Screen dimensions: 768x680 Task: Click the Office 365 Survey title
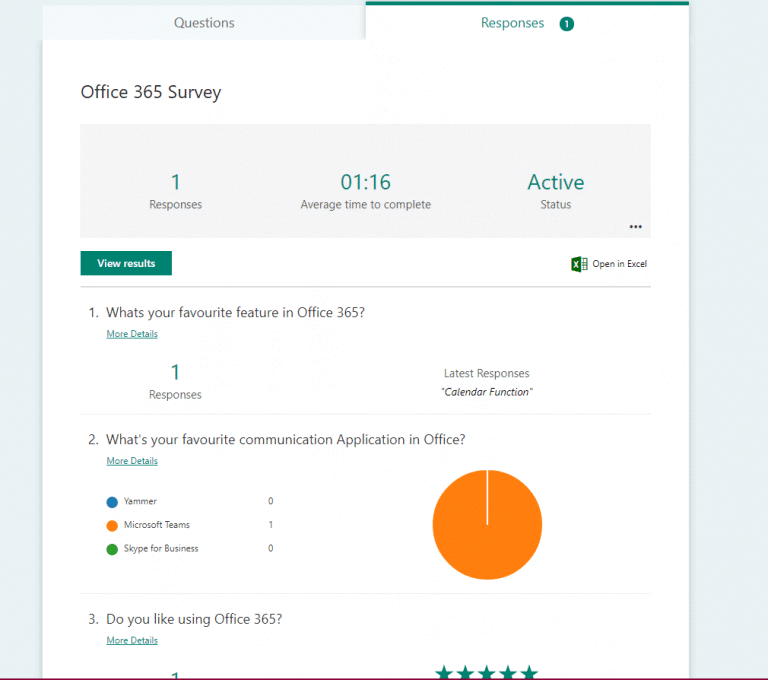pyautogui.click(x=151, y=93)
